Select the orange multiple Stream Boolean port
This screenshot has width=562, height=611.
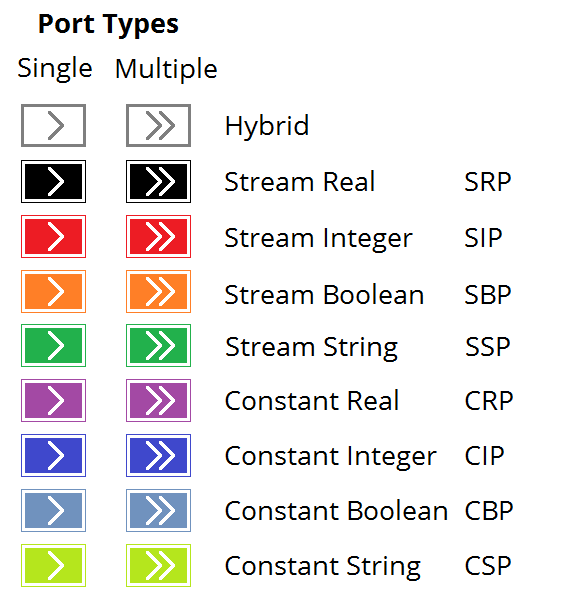click(158, 291)
